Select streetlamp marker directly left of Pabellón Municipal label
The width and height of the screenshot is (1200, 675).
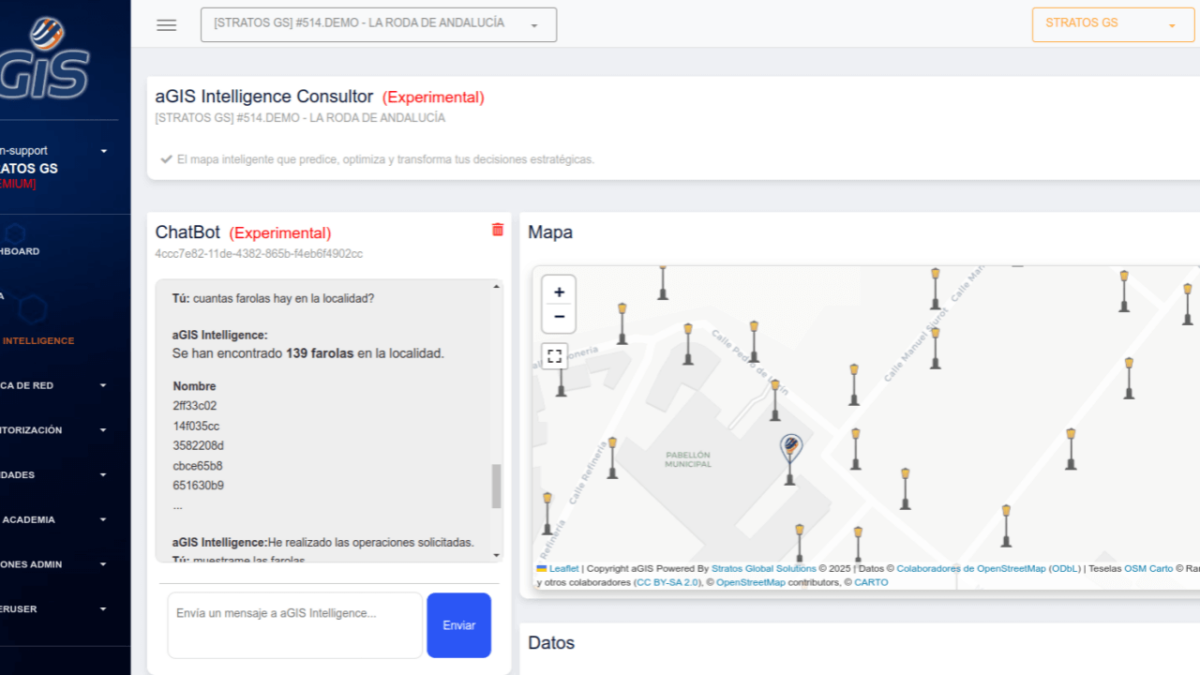tap(612, 456)
